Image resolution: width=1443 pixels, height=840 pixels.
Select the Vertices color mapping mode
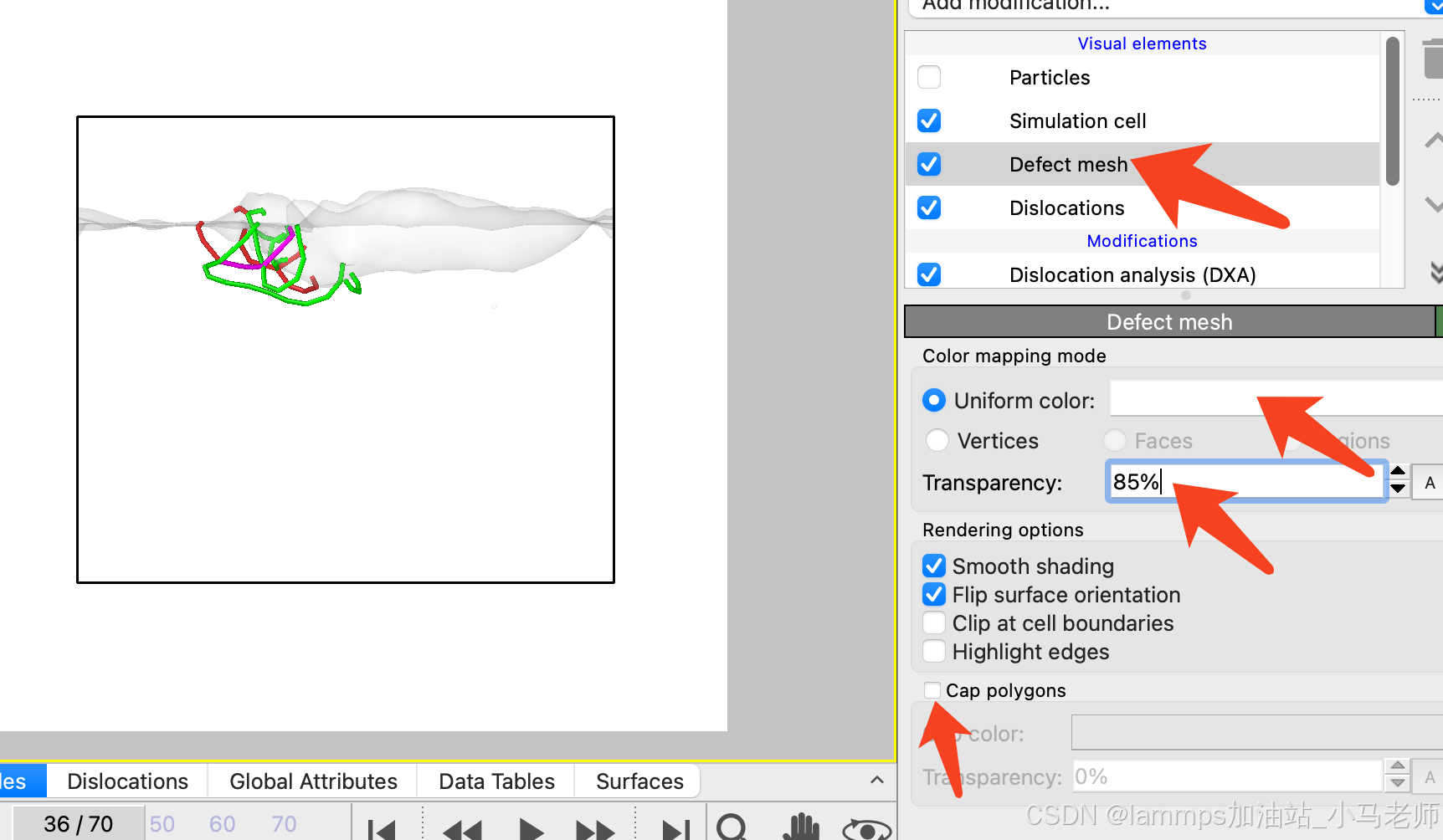click(937, 440)
